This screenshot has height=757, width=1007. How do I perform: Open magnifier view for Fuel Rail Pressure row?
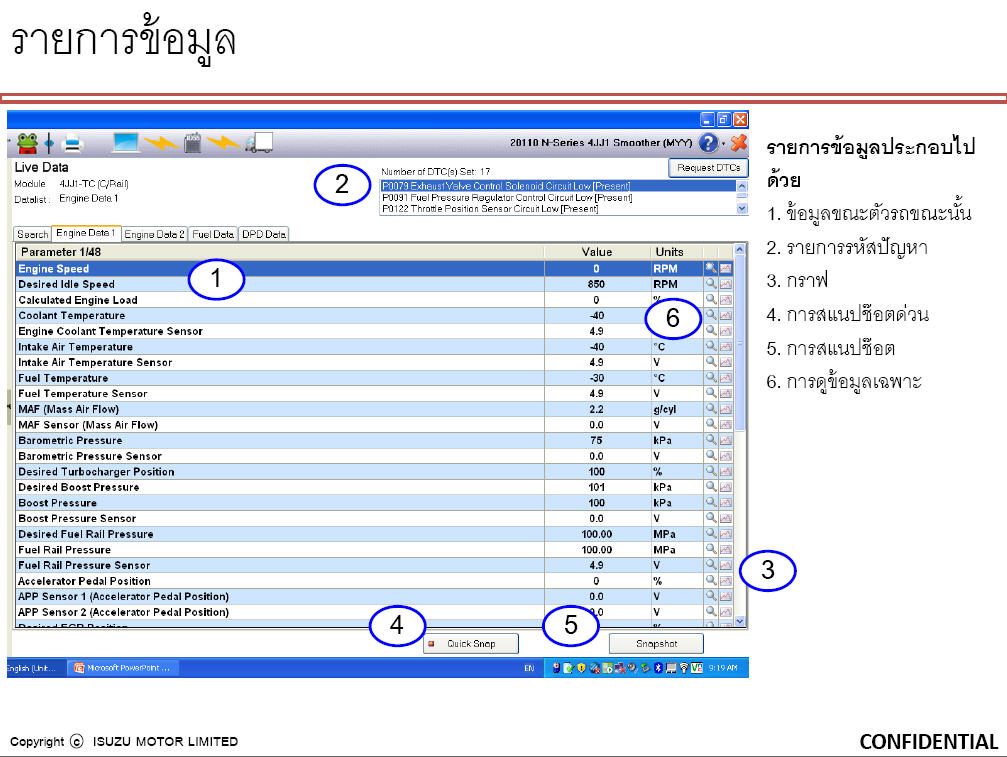point(710,549)
